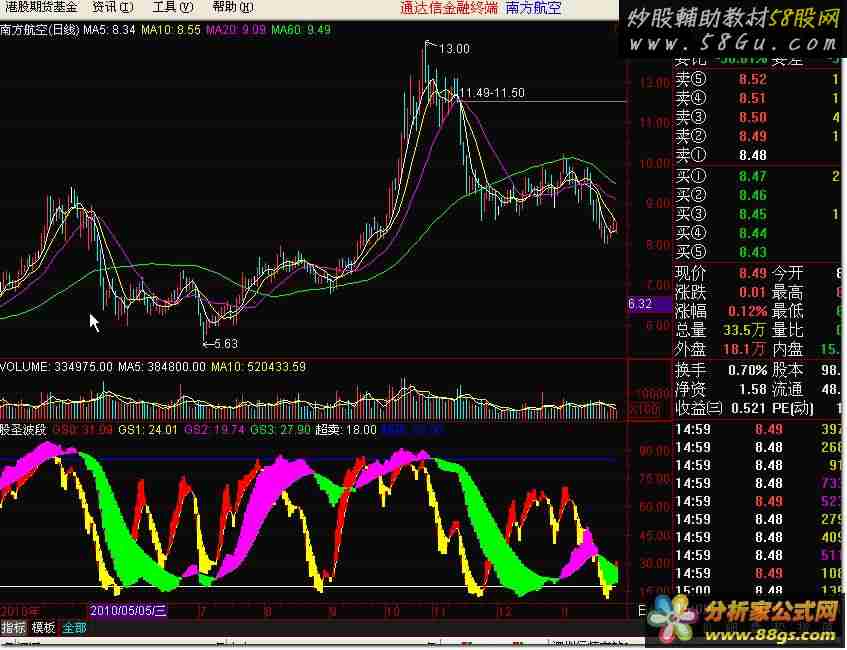Image resolution: width=847 pixels, height=650 pixels.
Task: Select the 卖⑤ 8.52 ask row
Action: point(757,79)
